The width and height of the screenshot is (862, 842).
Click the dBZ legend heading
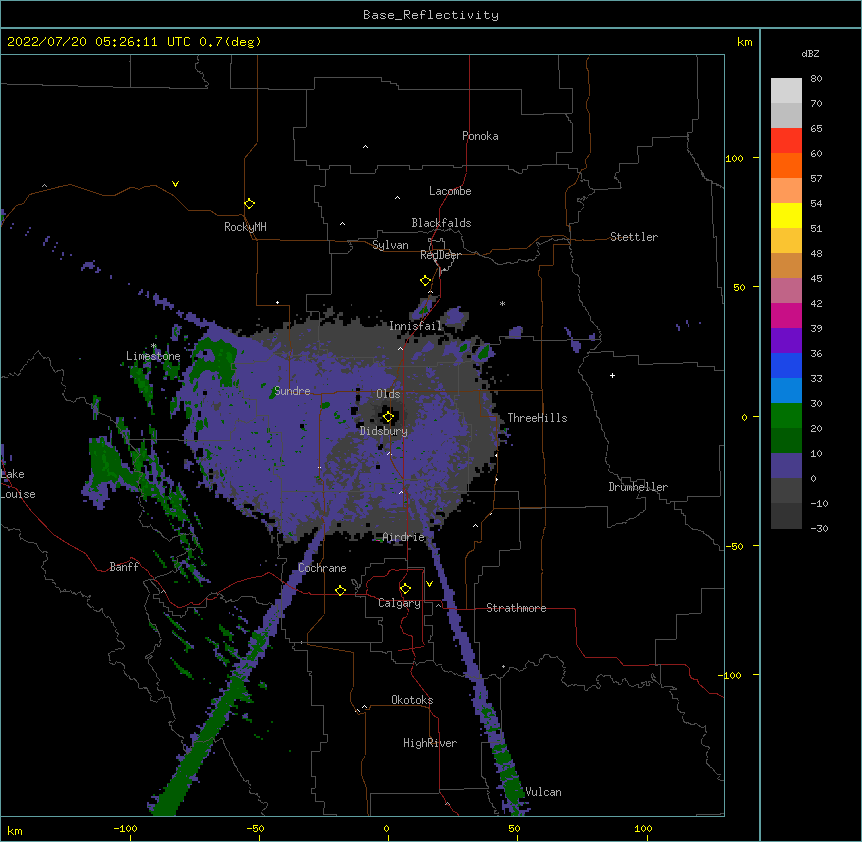pos(810,53)
